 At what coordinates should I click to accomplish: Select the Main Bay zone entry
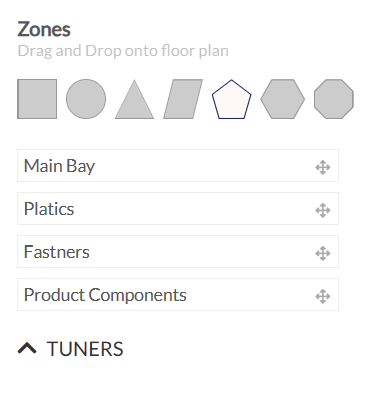(x=178, y=166)
